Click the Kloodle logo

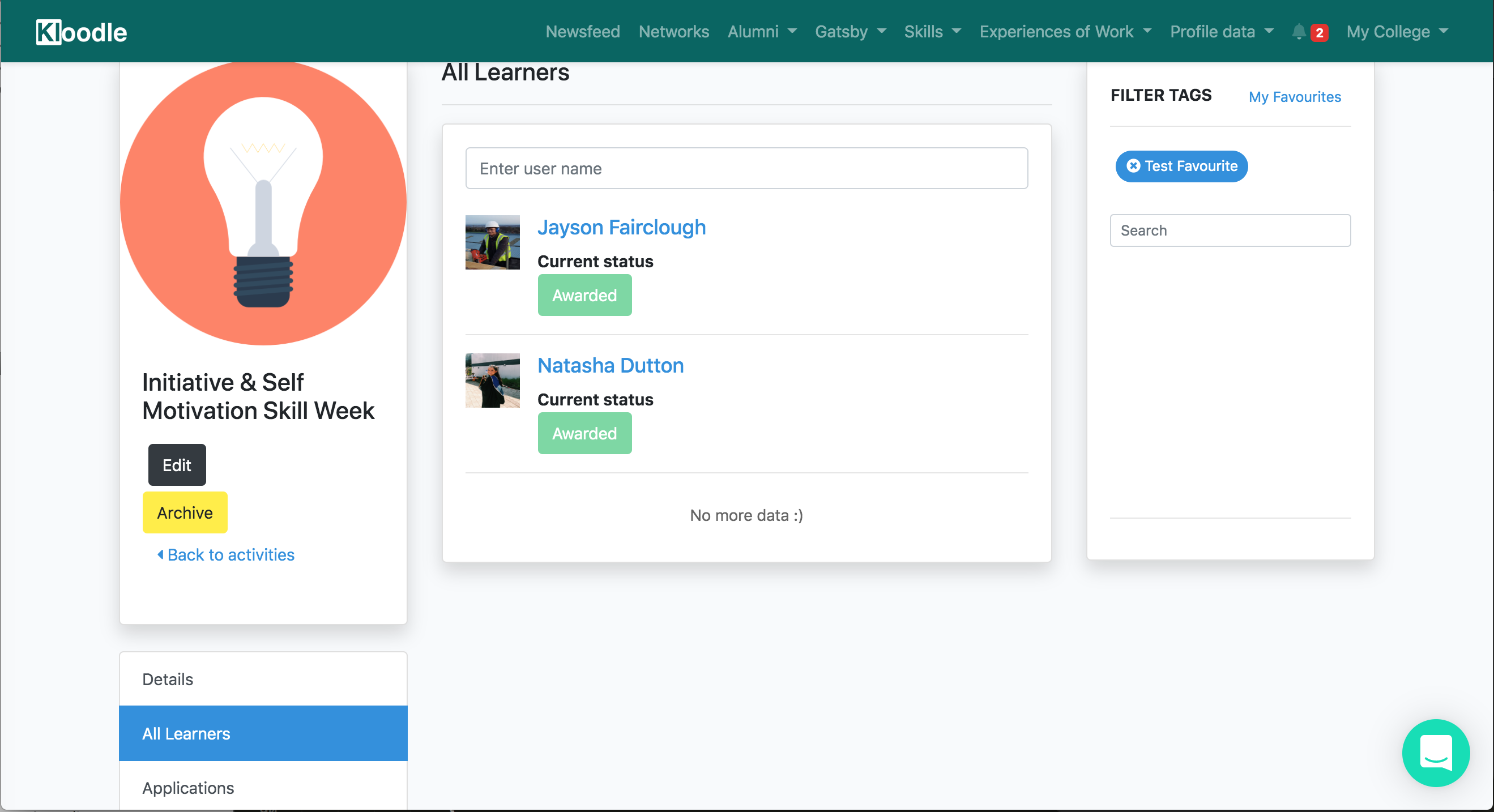tap(81, 32)
